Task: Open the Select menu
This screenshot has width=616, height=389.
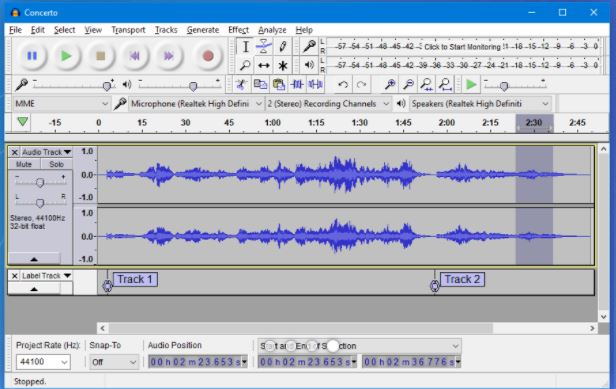Action: pyautogui.click(x=64, y=30)
